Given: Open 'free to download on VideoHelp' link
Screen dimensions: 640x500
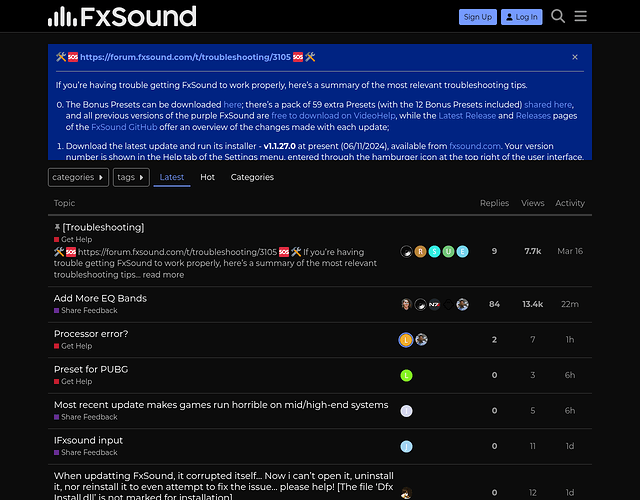Looking at the screenshot, I should [333, 116].
